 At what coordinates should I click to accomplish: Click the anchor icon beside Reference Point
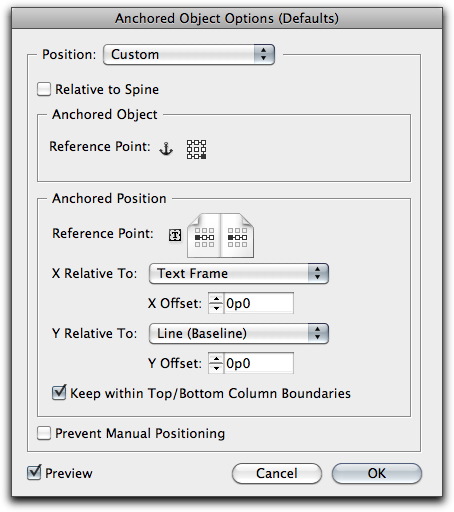pyautogui.click(x=166, y=149)
